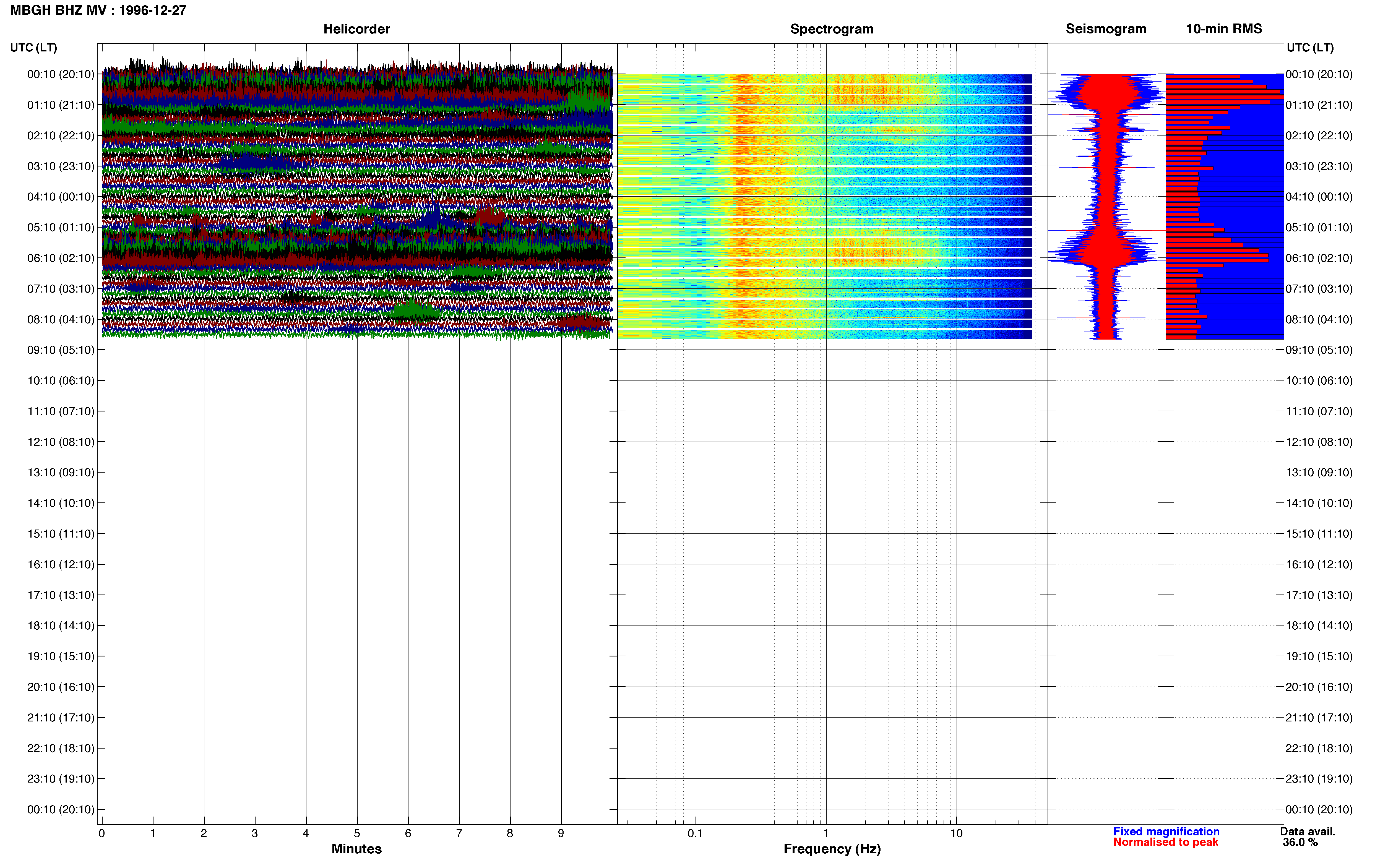
Task: Click Minutes axis tick 7
Action: (x=459, y=833)
